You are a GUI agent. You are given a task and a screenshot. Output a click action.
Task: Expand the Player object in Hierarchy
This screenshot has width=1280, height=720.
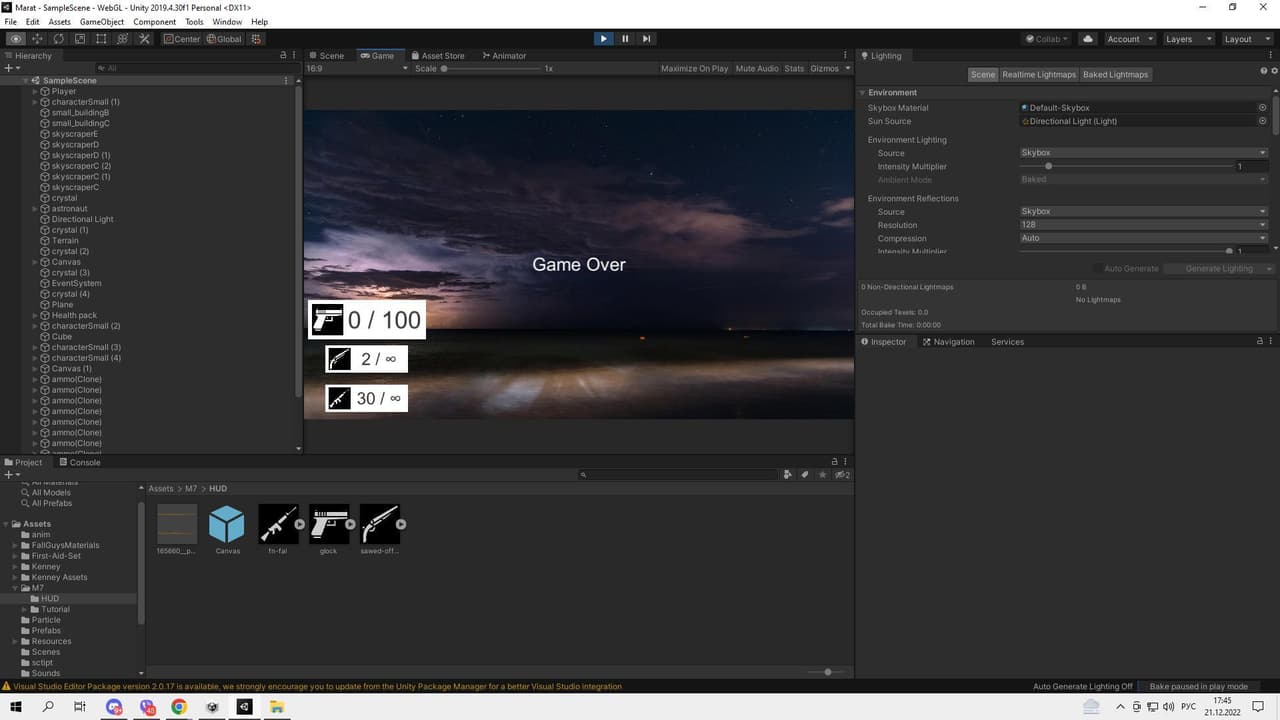[x=35, y=91]
